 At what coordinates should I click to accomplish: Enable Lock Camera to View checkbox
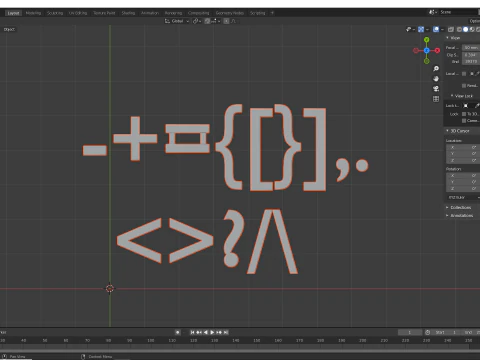[x=464, y=120]
